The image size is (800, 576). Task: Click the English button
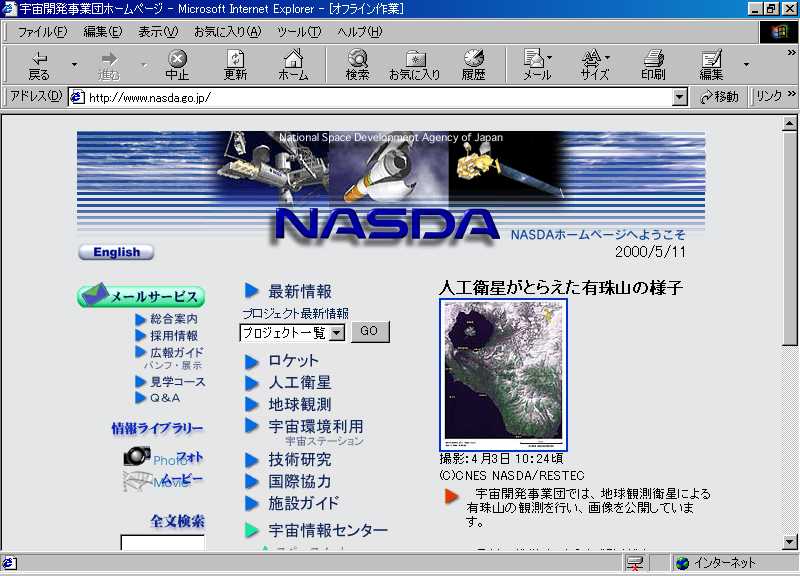pos(116,252)
